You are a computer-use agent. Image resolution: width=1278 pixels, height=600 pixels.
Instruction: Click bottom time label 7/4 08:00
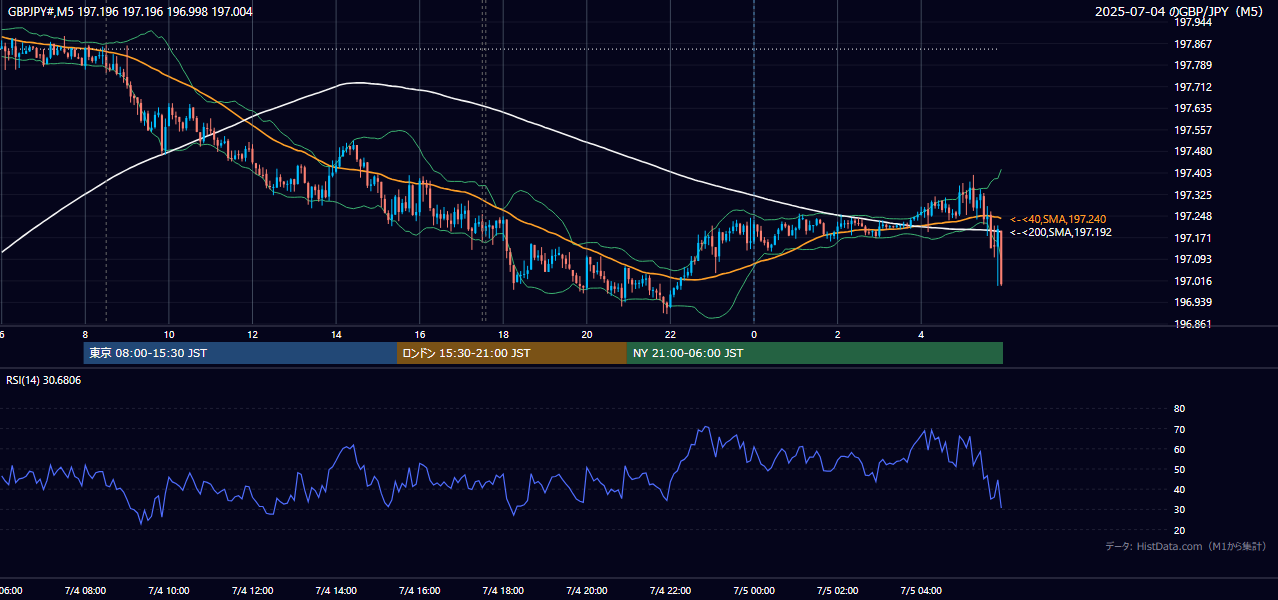pos(85,590)
